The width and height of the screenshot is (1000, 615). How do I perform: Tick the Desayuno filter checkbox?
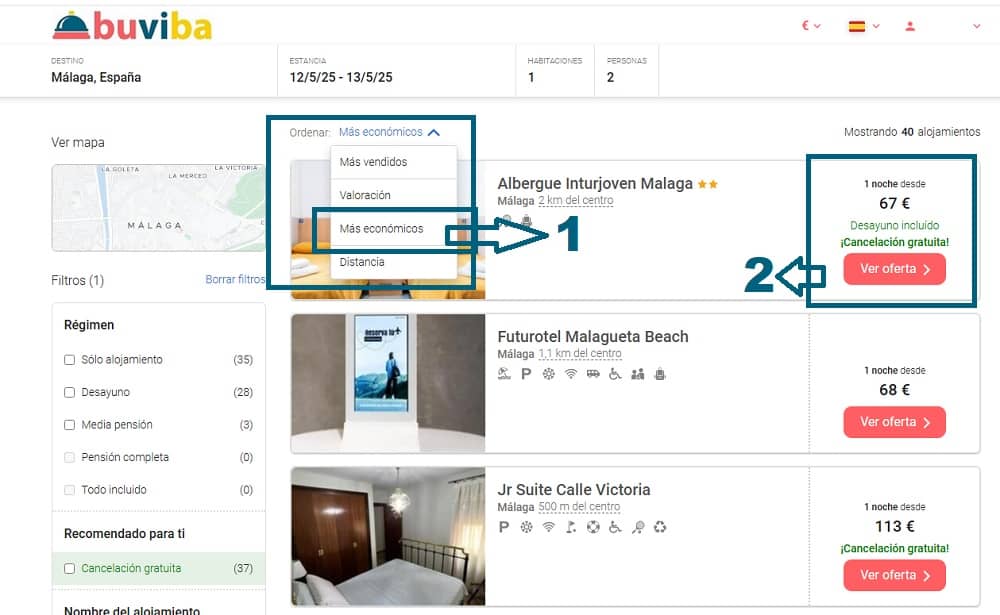click(70, 392)
